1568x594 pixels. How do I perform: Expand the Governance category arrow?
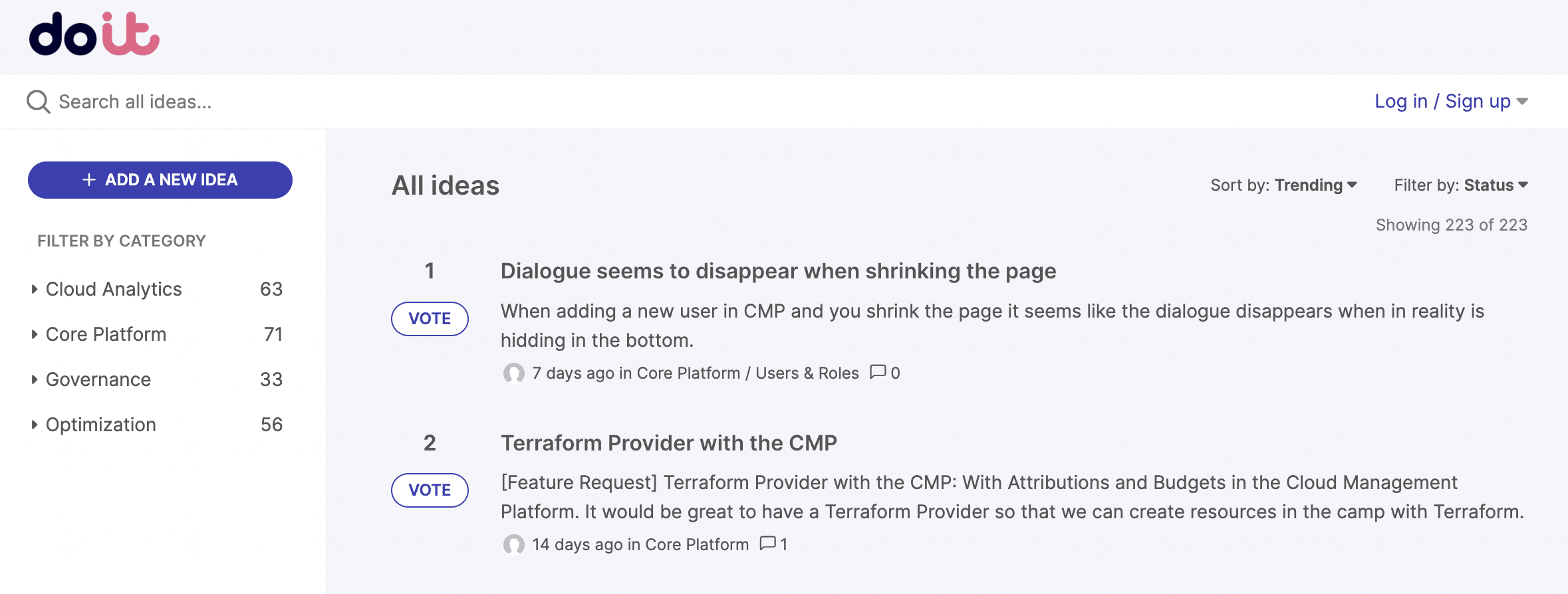[34, 379]
